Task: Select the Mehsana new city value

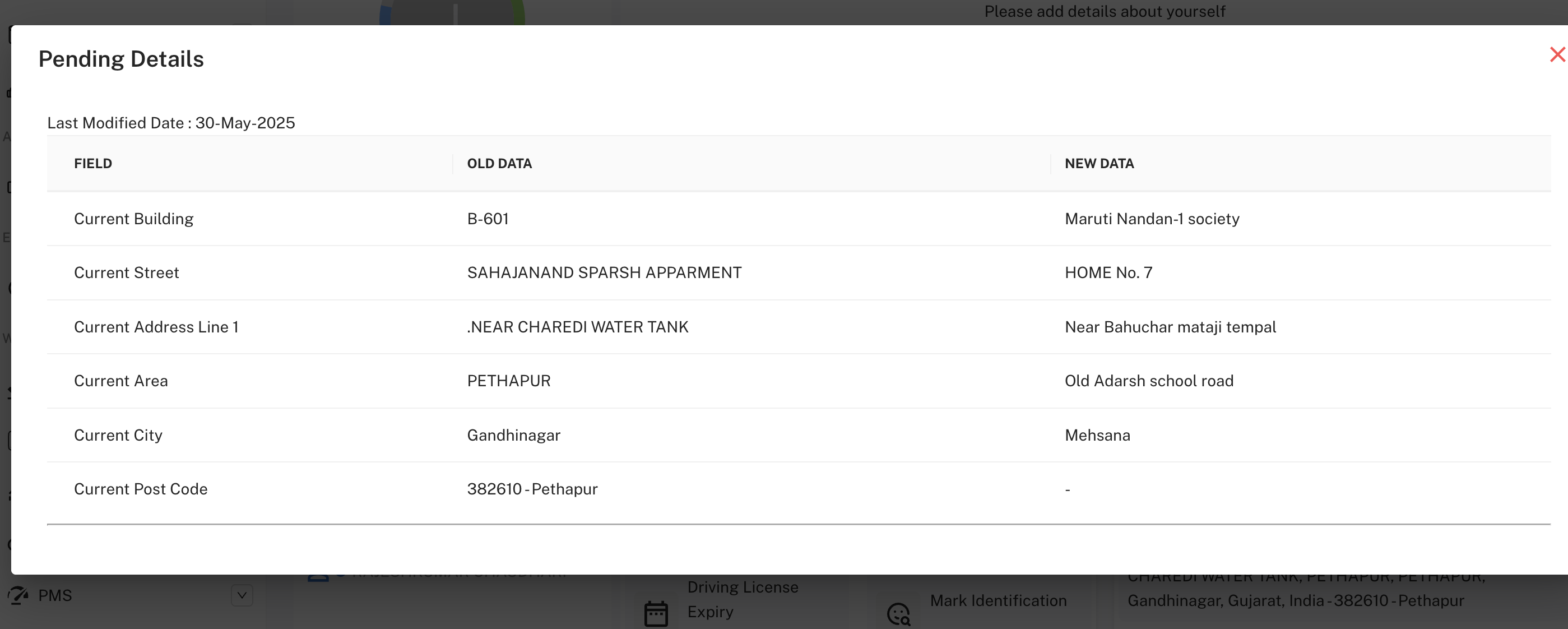Action: pyautogui.click(x=1097, y=435)
